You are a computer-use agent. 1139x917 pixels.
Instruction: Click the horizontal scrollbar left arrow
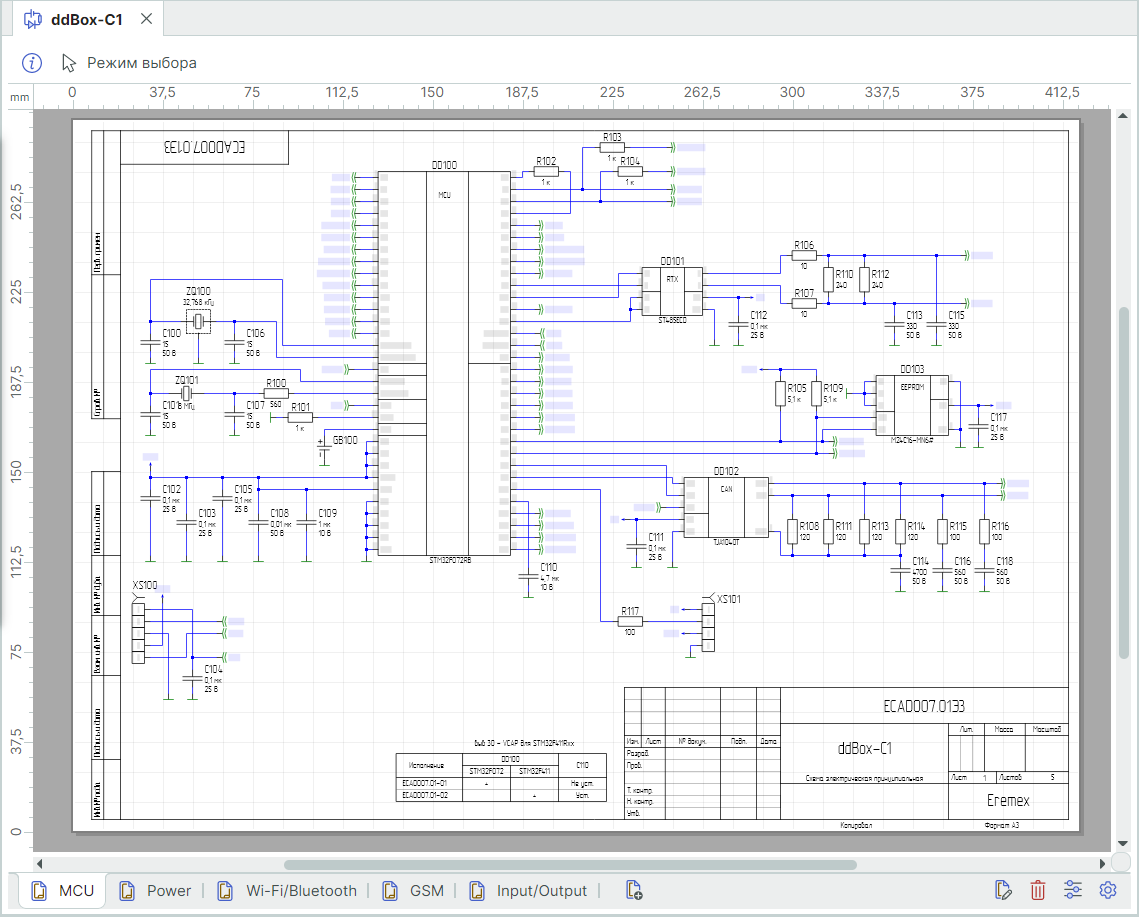40,864
